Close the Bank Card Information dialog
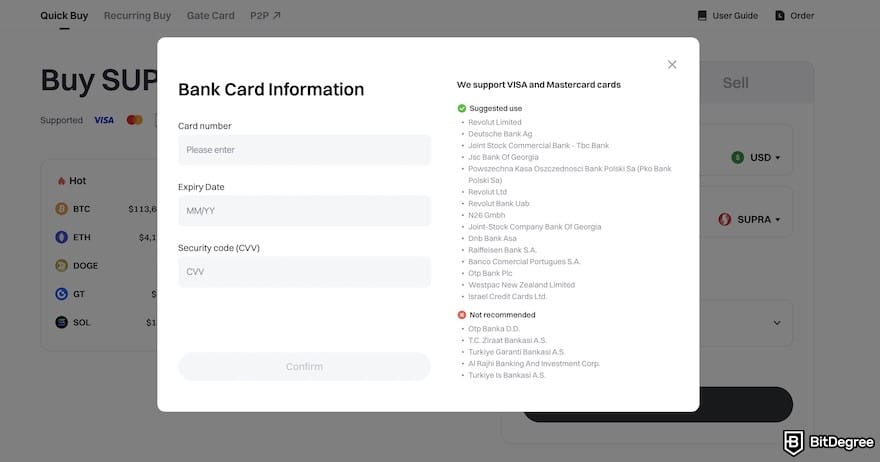 [x=672, y=65]
